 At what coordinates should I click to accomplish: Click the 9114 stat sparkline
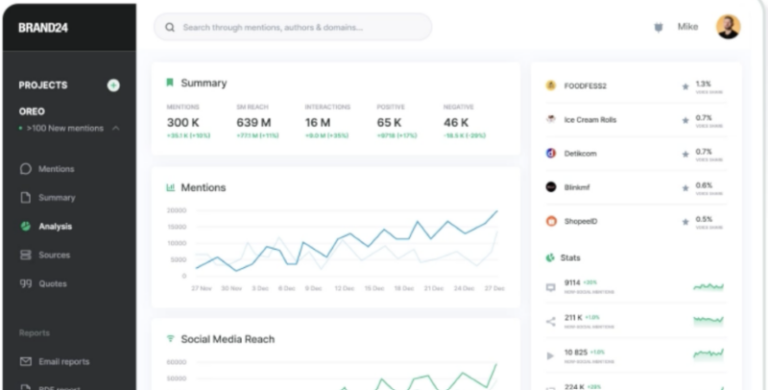point(708,287)
